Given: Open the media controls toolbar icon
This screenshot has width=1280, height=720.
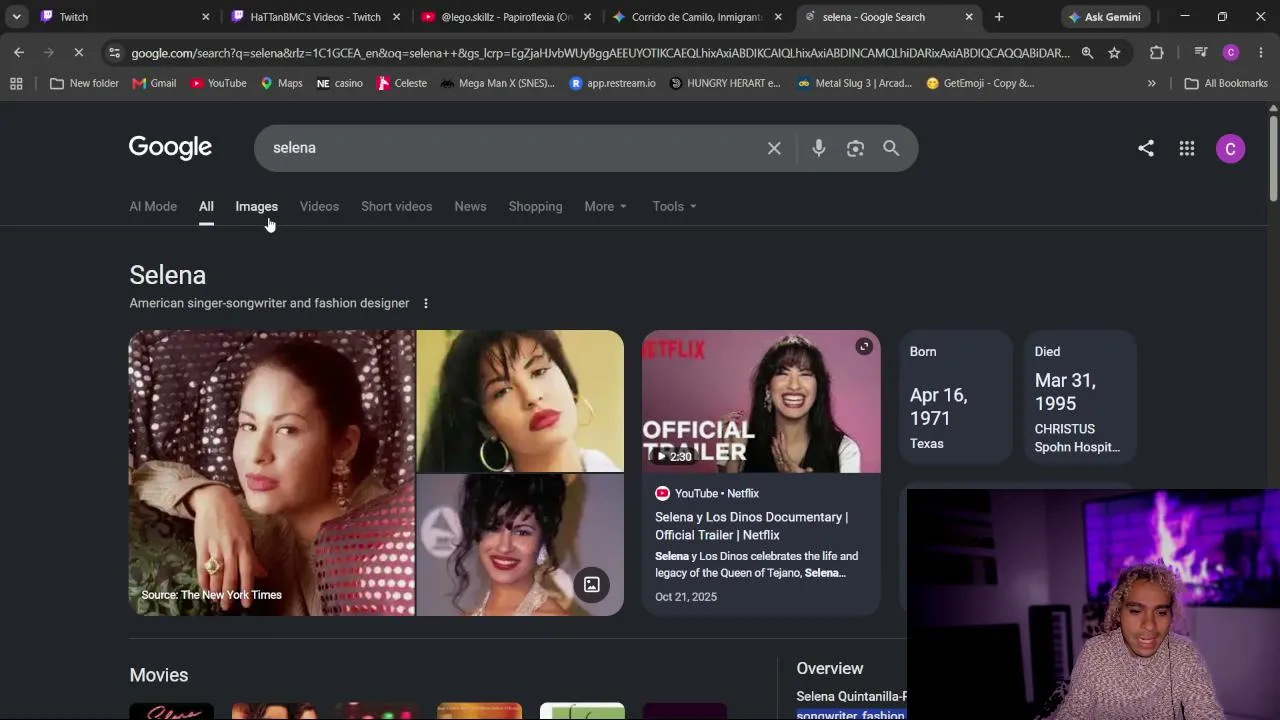Looking at the screenshot, I should (1201, 53).
